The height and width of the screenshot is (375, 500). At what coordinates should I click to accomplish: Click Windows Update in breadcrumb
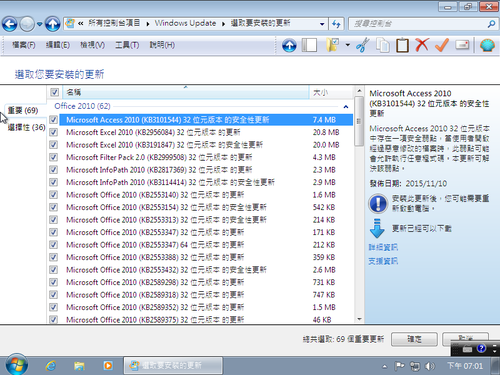(185, 23)
